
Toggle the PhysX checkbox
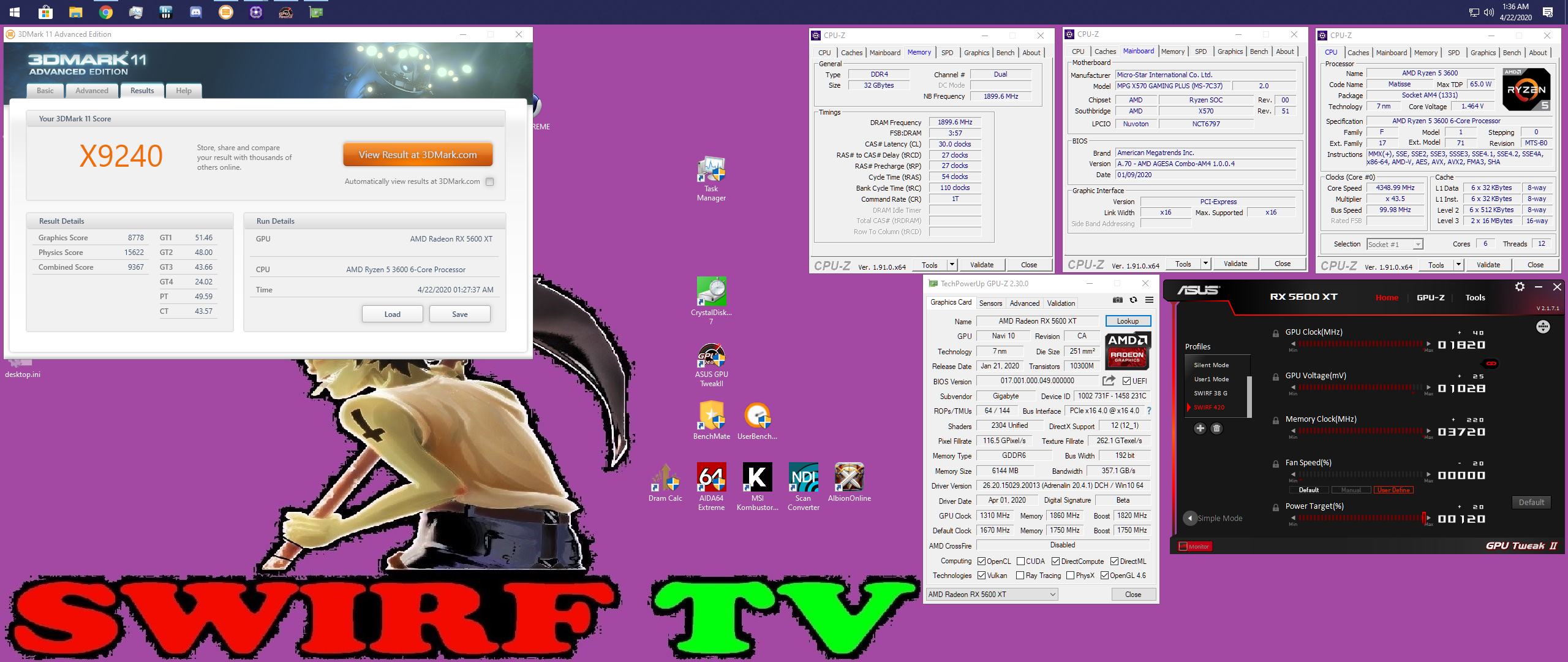pos(1071,576)
